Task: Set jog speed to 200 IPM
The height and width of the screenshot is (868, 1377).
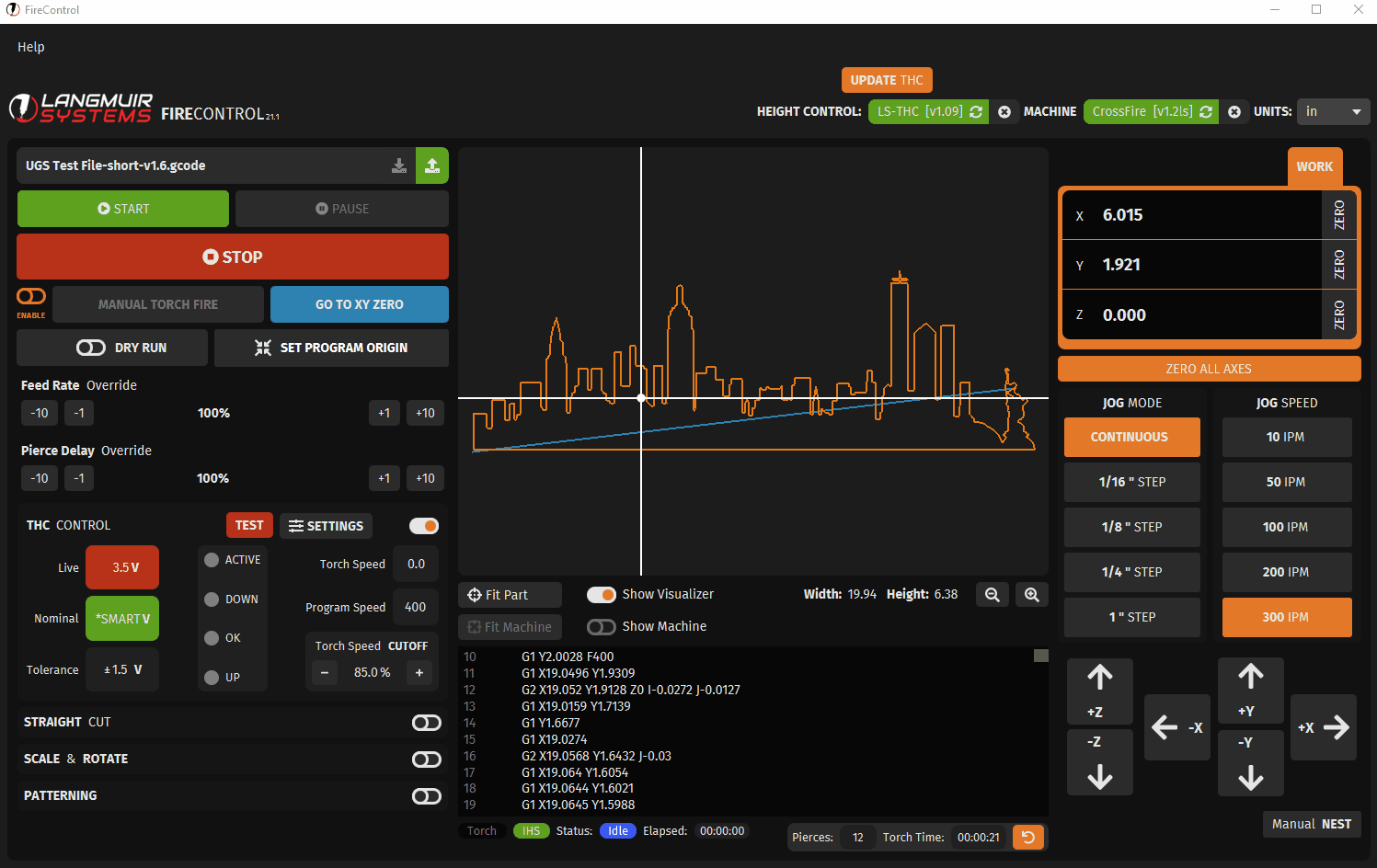Action: point(1287,572)
